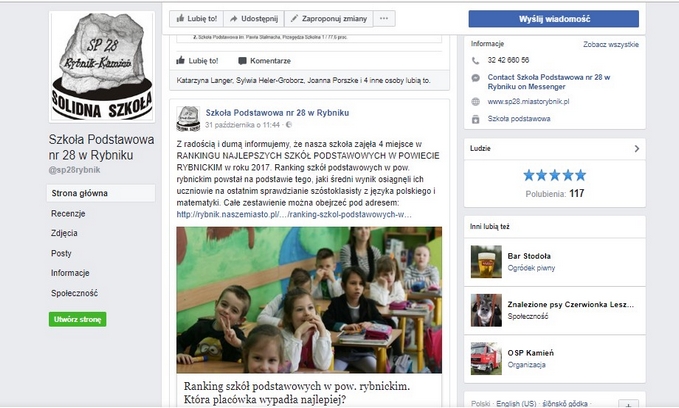Click the phone icon beside 32 42 660 56
The image size is (679, 408).
(x=475, y=61)
